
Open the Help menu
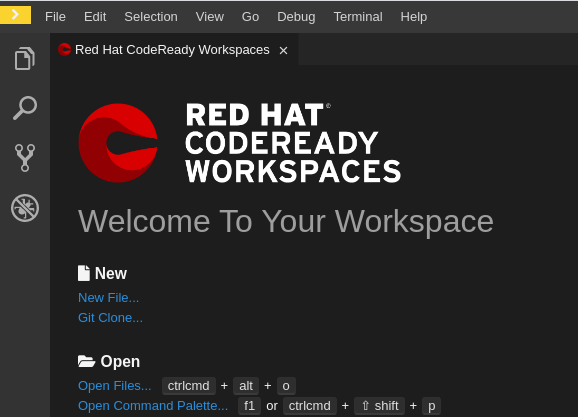(414, 17)
